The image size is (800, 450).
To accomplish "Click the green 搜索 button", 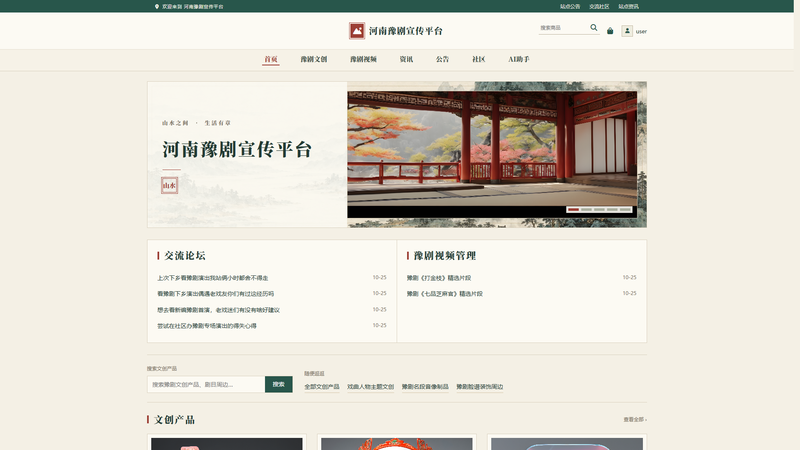I will 279,384.
